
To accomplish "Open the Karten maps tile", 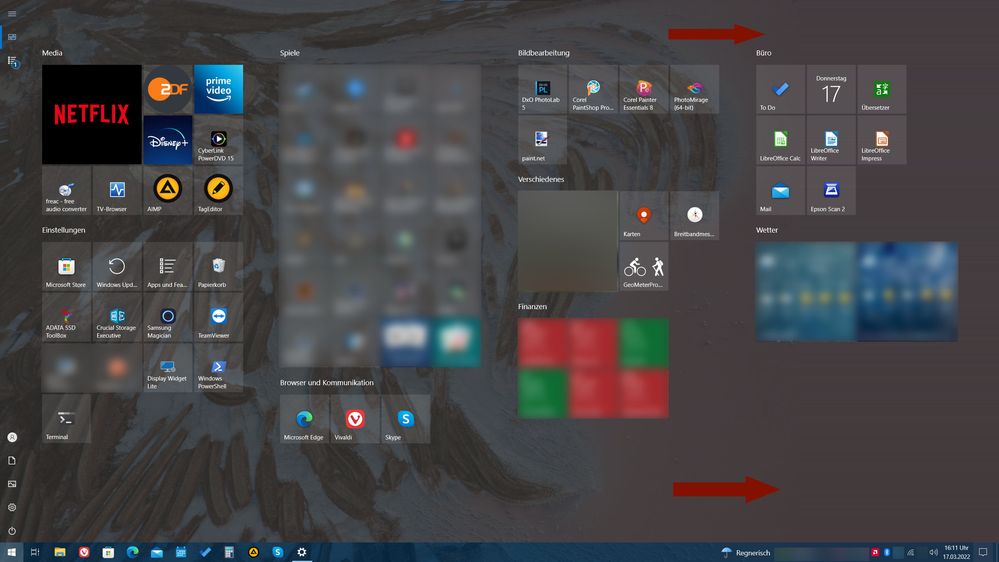I will (x=643, y=215).
